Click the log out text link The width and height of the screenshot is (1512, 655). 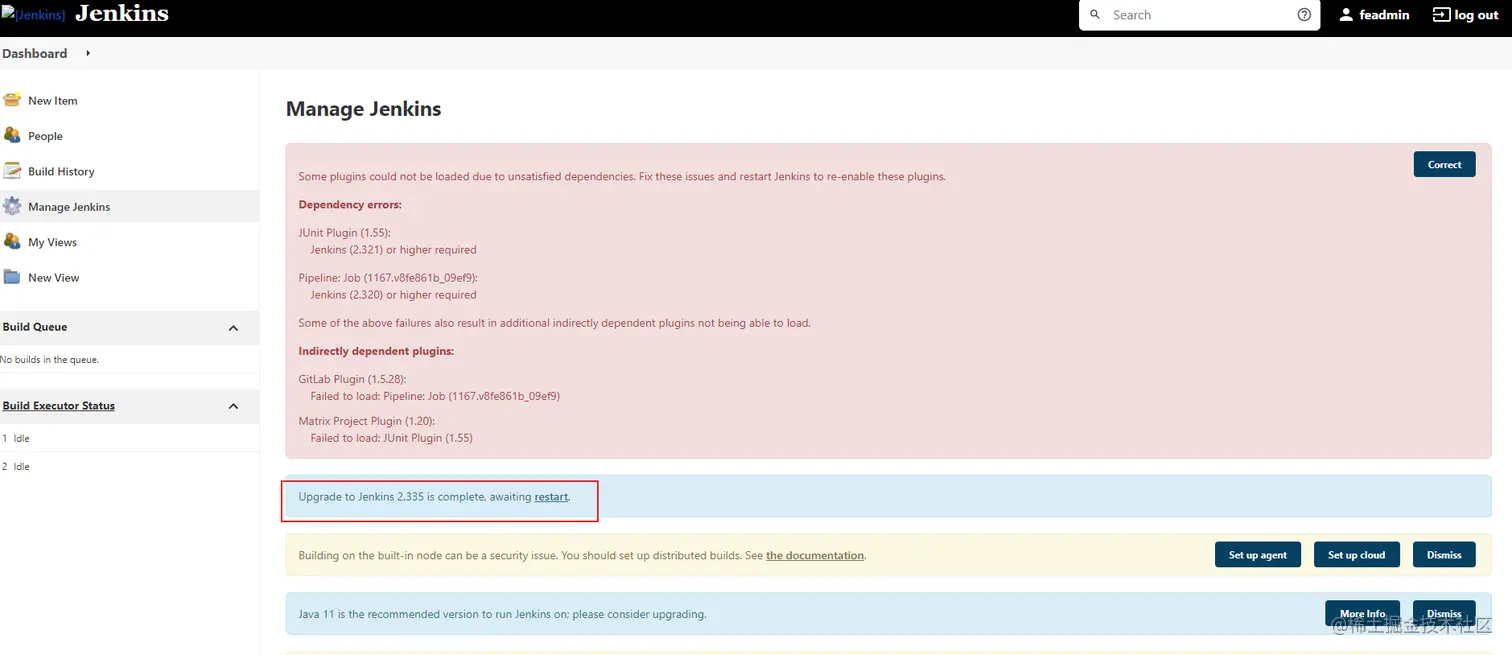1476,15
